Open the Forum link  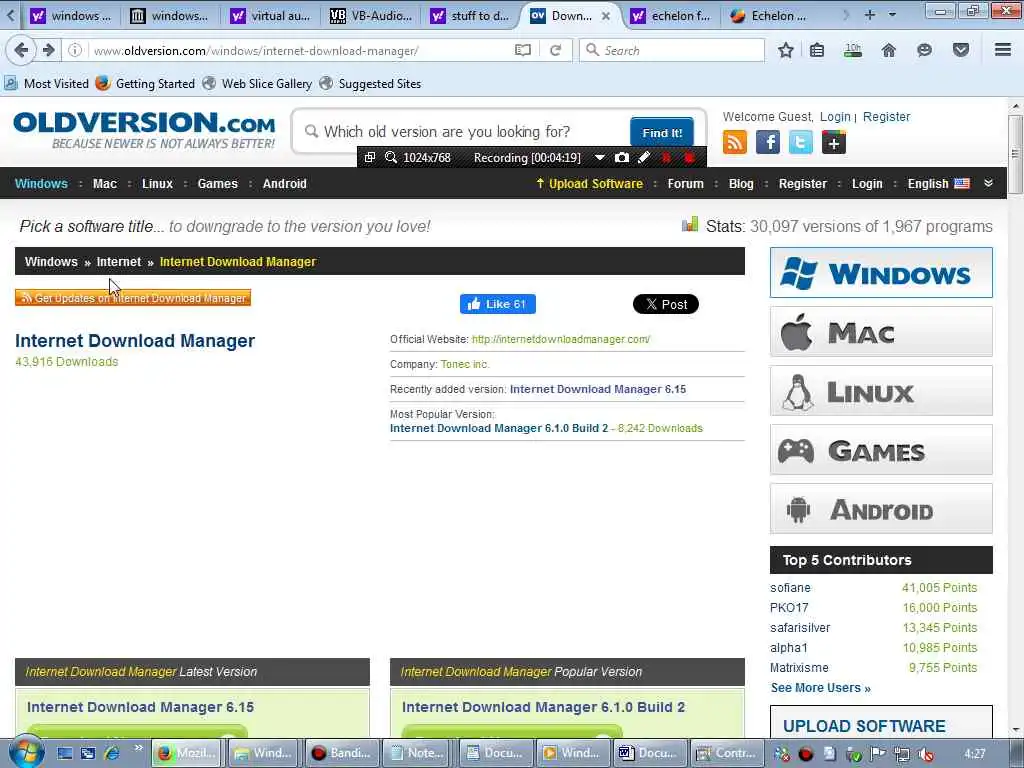[685, 184]
